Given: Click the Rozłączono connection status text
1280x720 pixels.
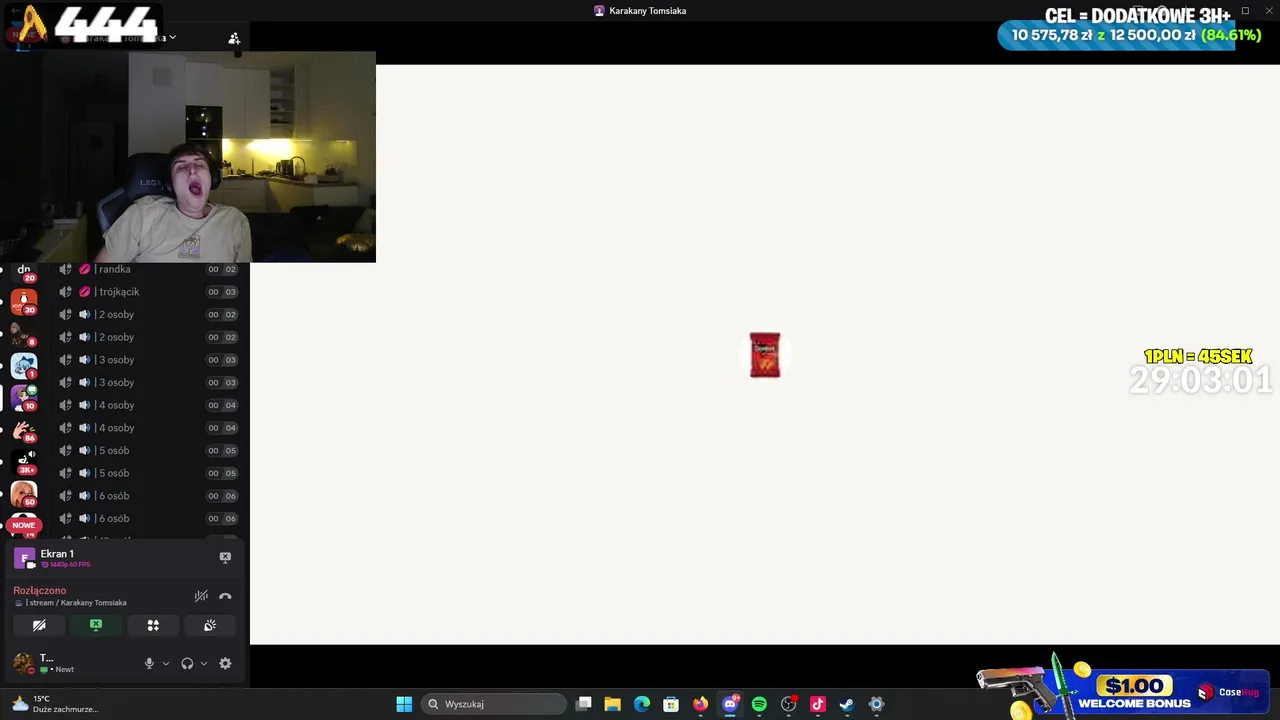Looking at the screenshot, I should [x=40, y=590].
